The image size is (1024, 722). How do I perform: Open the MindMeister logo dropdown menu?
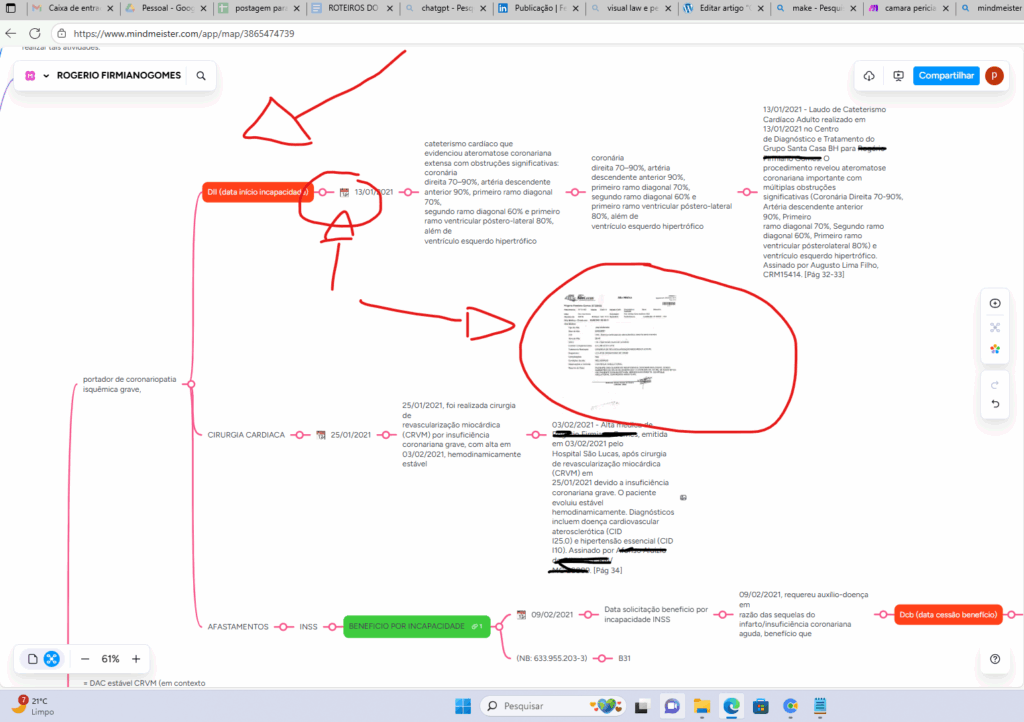(37, 76)
